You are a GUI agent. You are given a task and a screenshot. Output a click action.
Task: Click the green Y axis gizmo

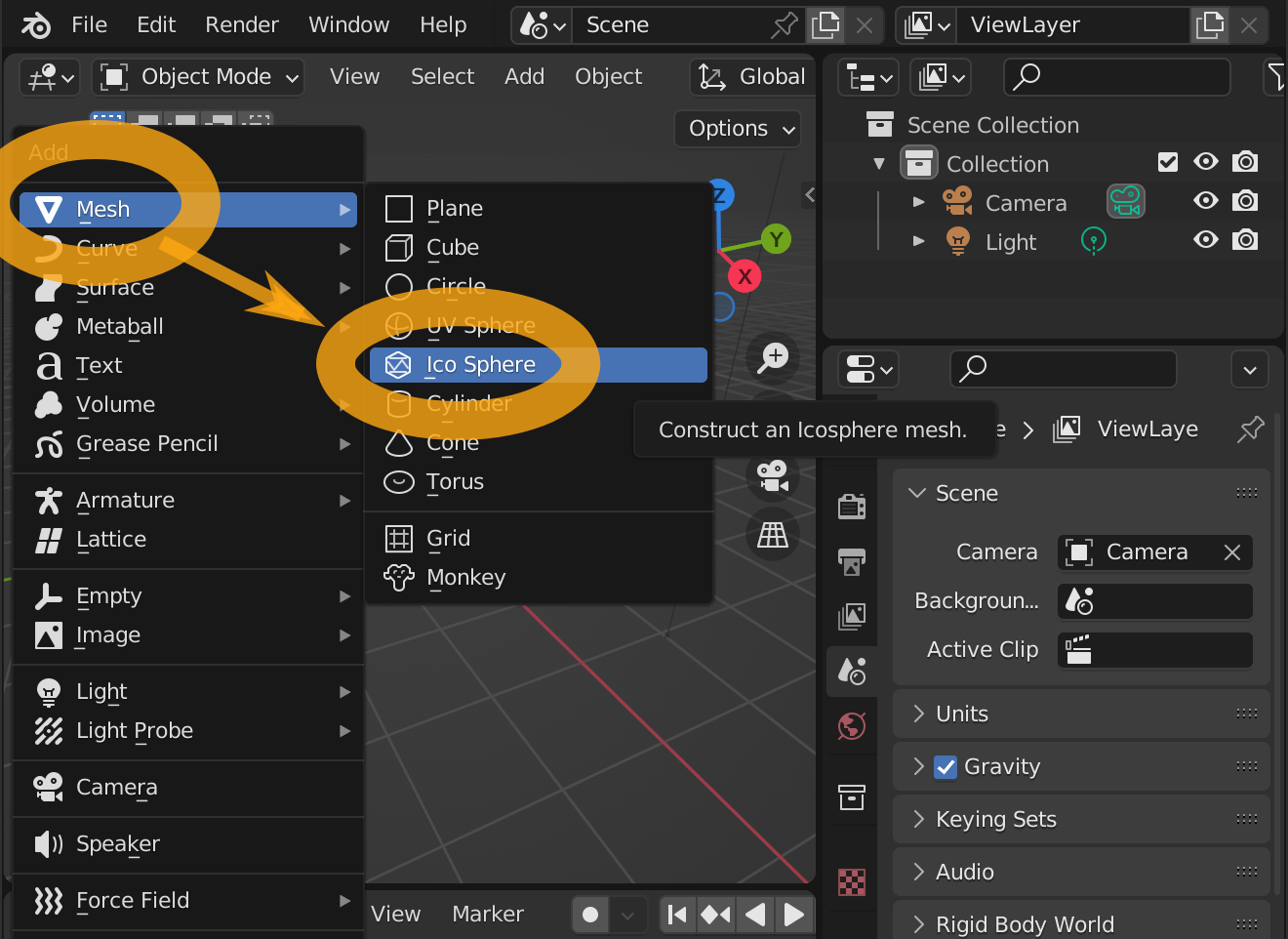(x=776, y=239)
